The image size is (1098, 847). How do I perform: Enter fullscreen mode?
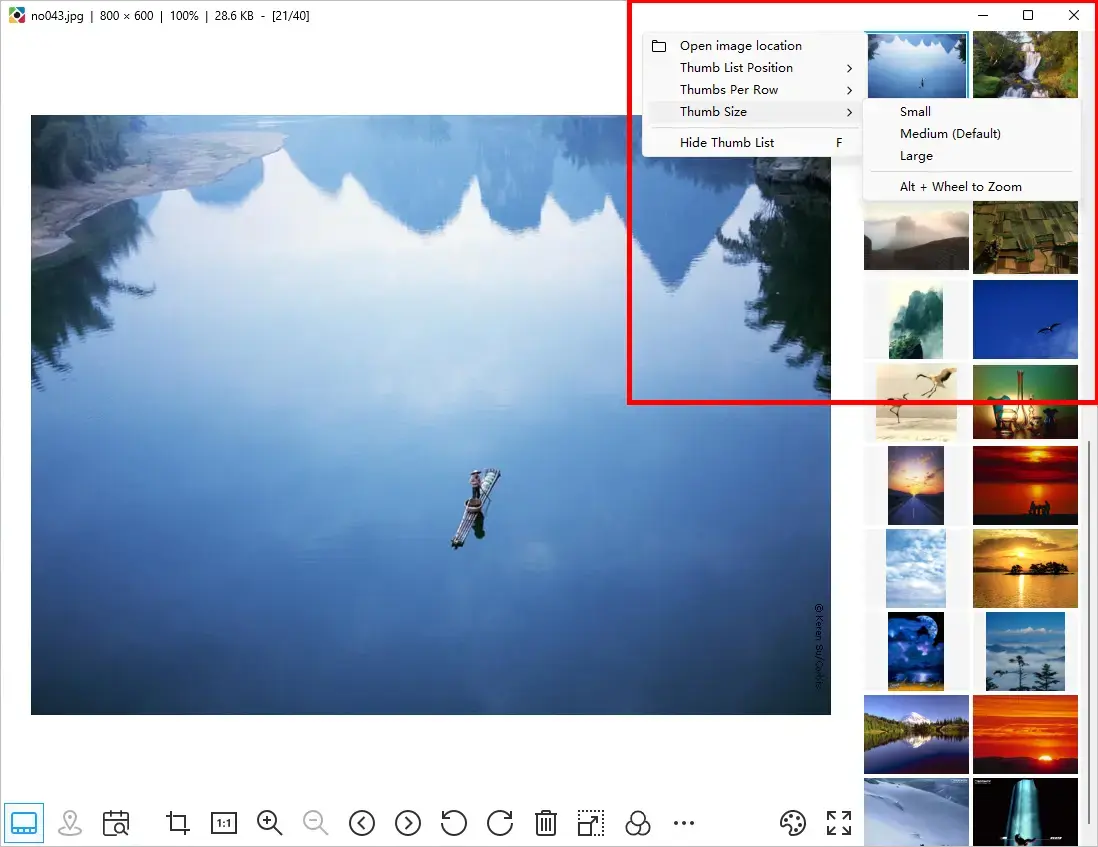pyautogui.click(x=838, y=822)
